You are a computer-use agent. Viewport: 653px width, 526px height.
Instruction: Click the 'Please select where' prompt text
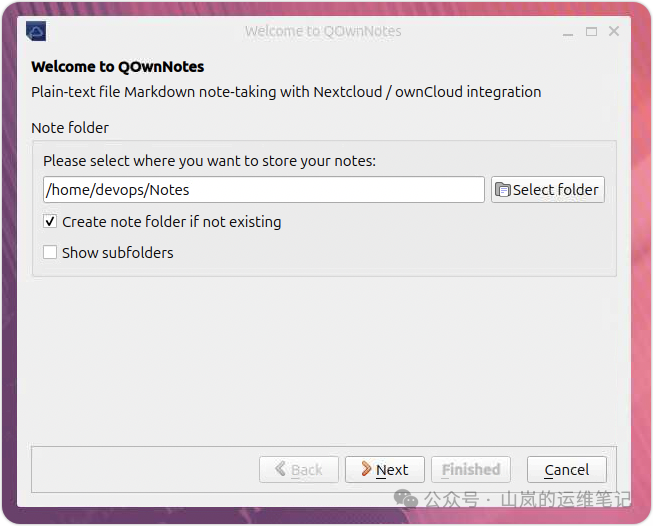pyautogui.click(x=209, y=160)
